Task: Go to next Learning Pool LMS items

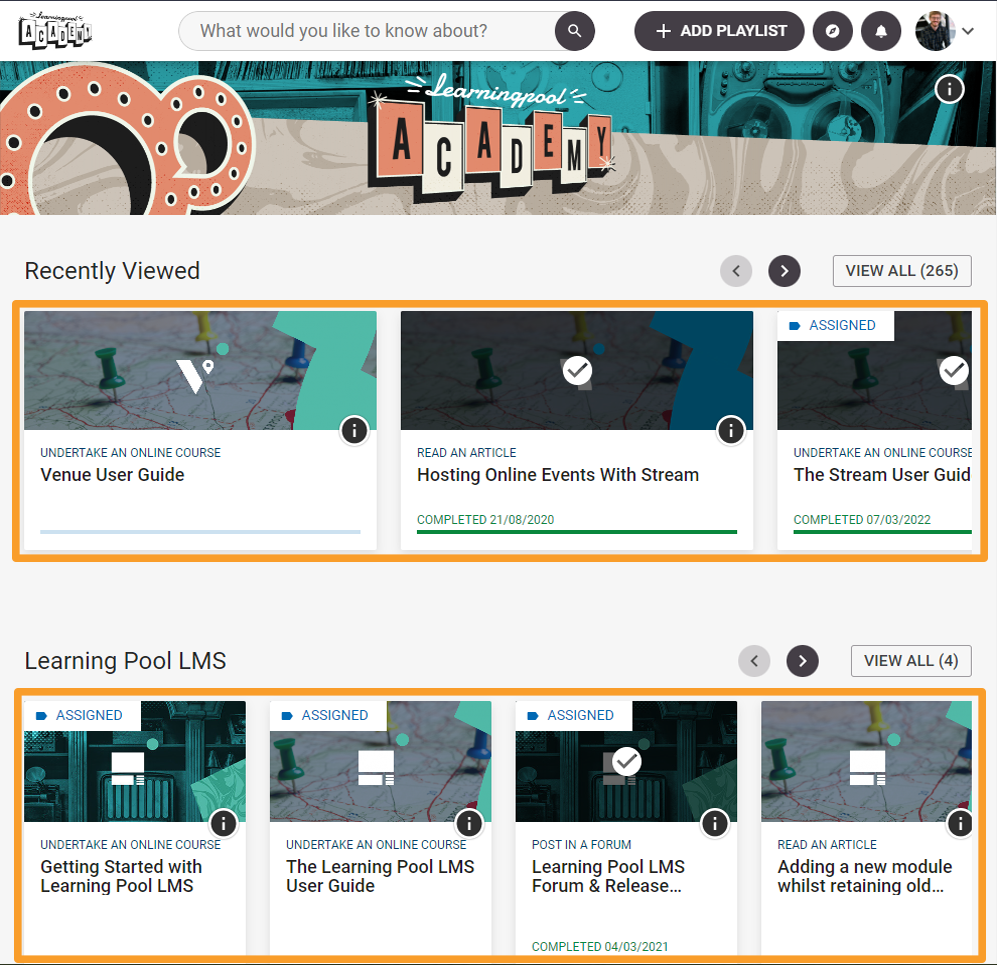Action: [x=802, y=661]
